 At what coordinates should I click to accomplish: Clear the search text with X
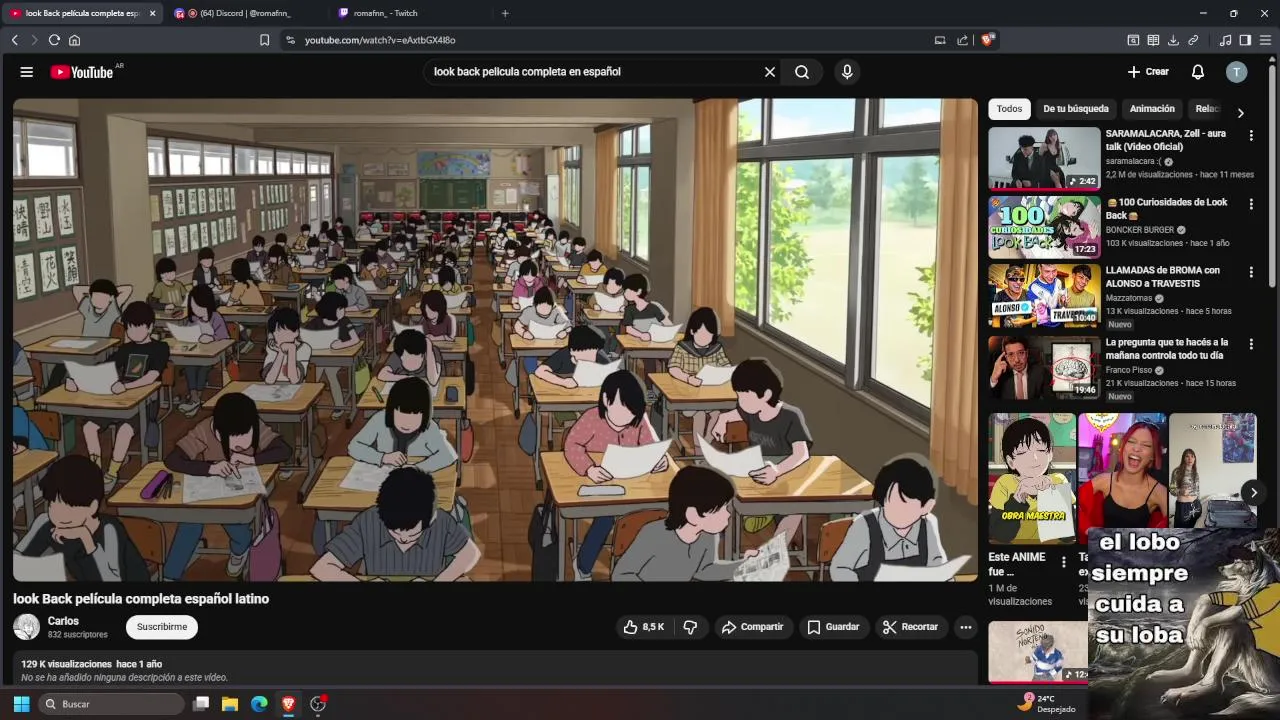(x=770, y=72)
